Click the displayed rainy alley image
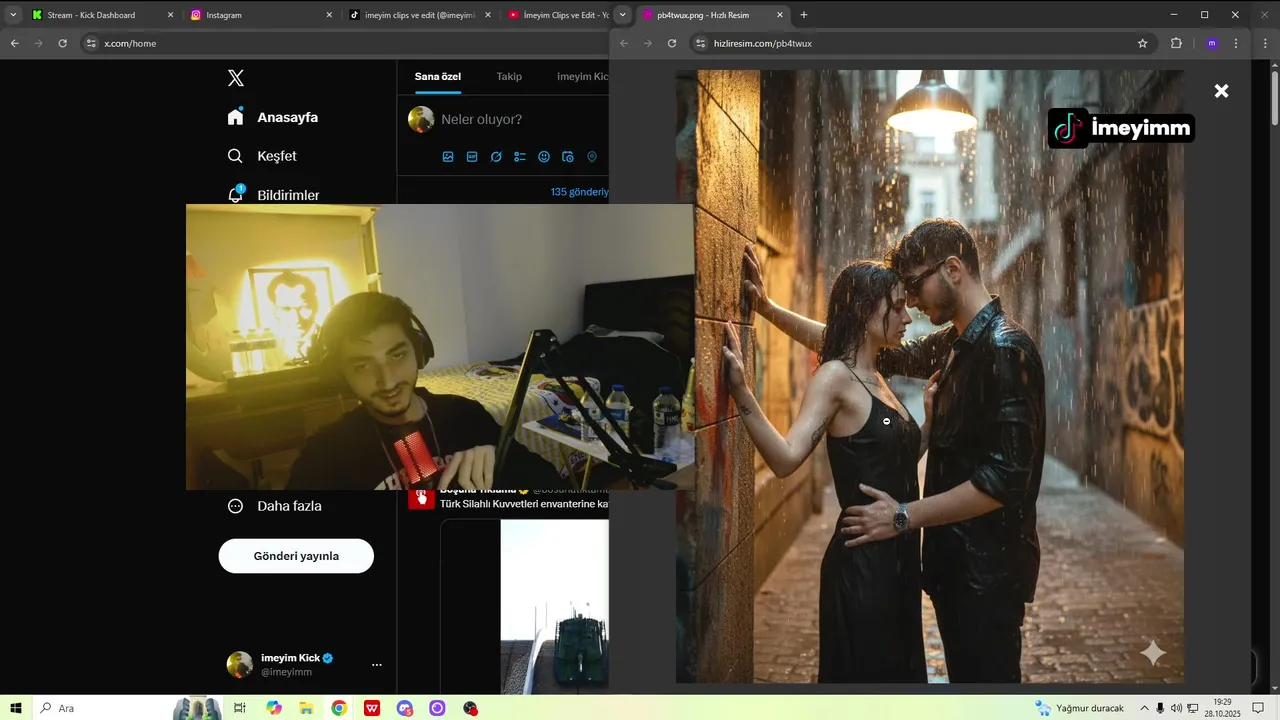The image size is (1280, 720). point(930,376)
